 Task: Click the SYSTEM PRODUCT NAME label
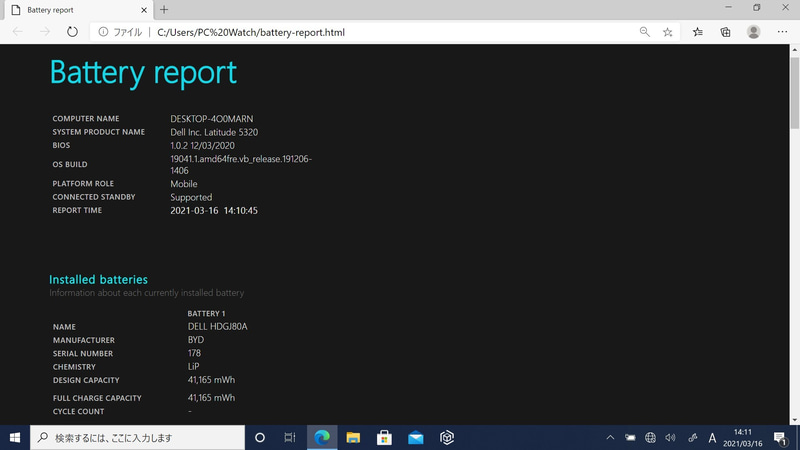tap(98, 132)
